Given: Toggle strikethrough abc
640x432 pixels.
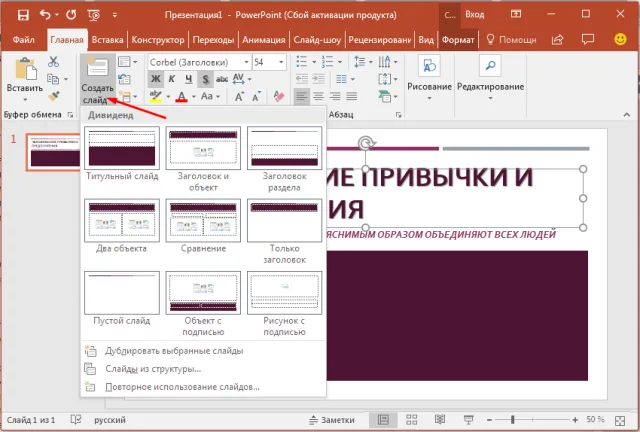Looking at the screenshot, I should (x=222, y=79).
